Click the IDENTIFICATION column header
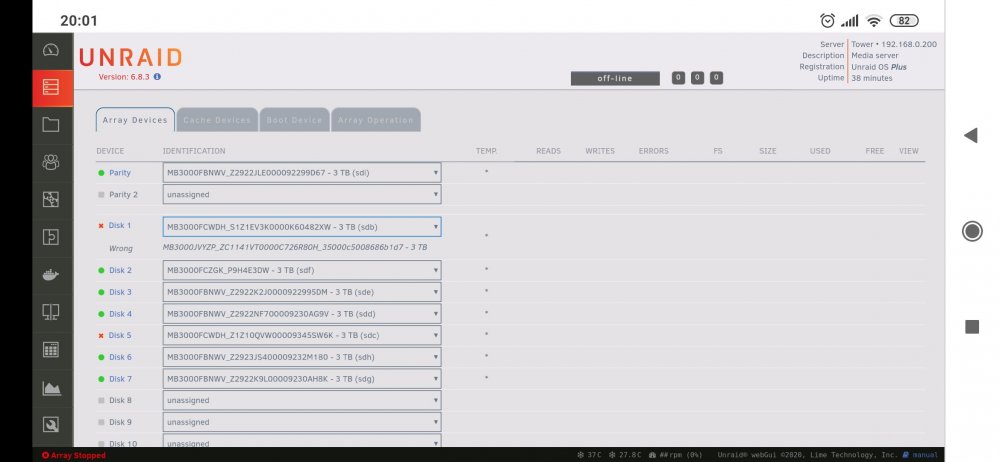Screen dimensions: 1000x462 pos(194,151)
